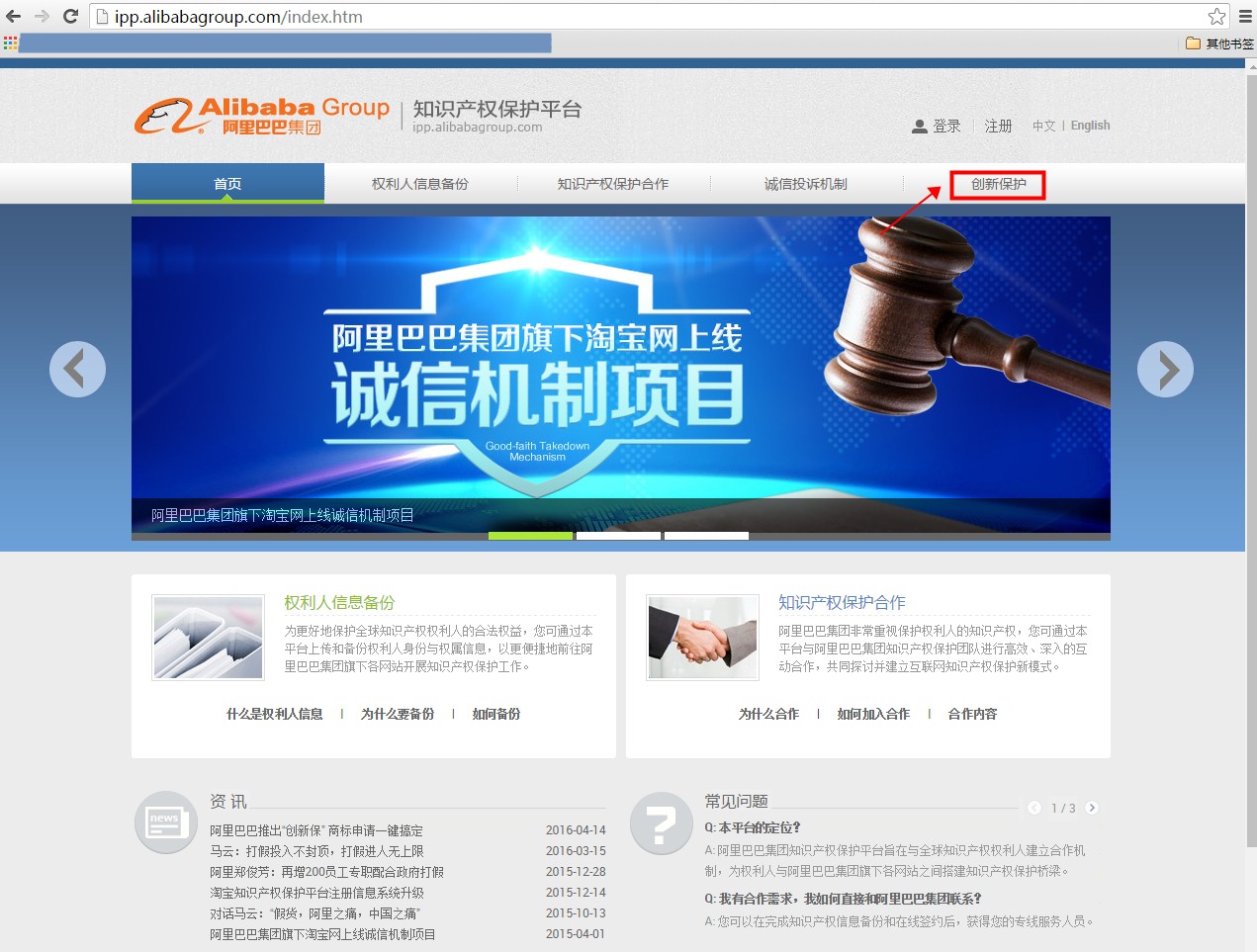Click the page vertical scrollbar
1257x952 pixels.
[x=1251, y=460]
